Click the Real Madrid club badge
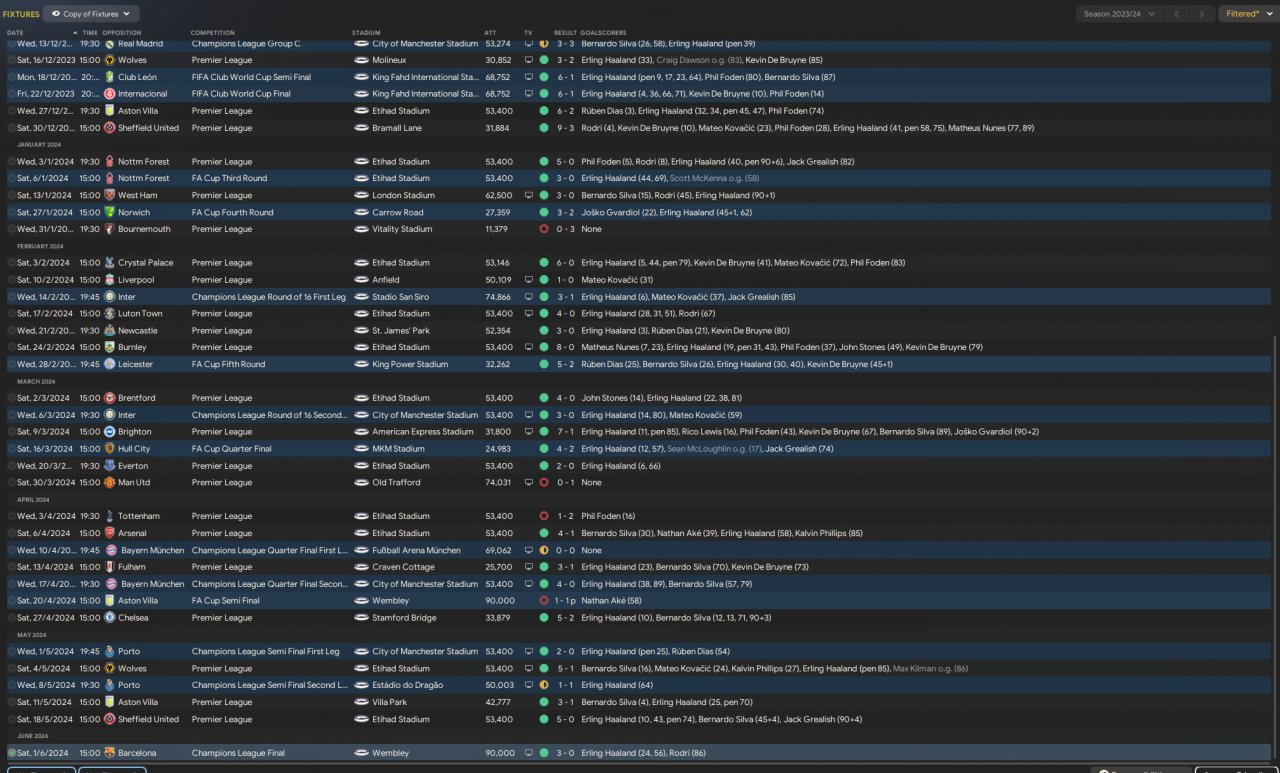The width and height of the screenshot is (1280, 773). pos(109,44)
